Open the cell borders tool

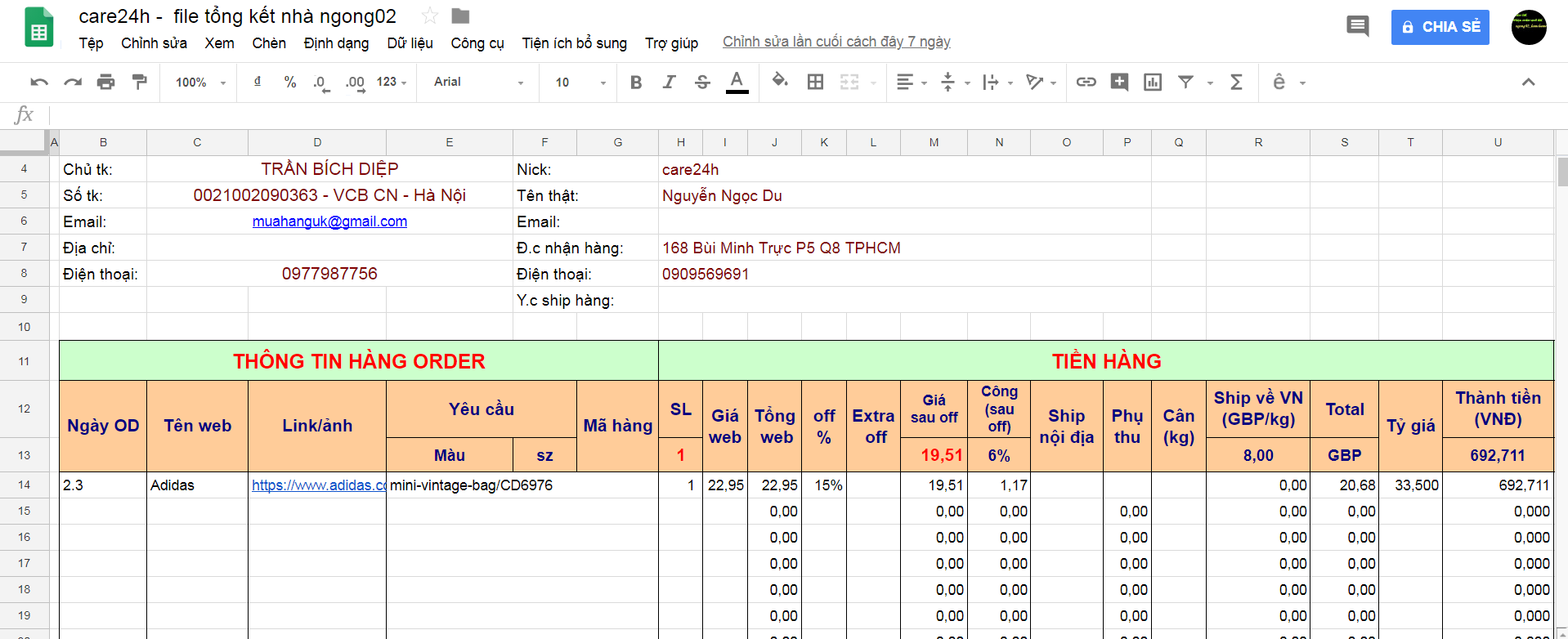tap(815, 82)
